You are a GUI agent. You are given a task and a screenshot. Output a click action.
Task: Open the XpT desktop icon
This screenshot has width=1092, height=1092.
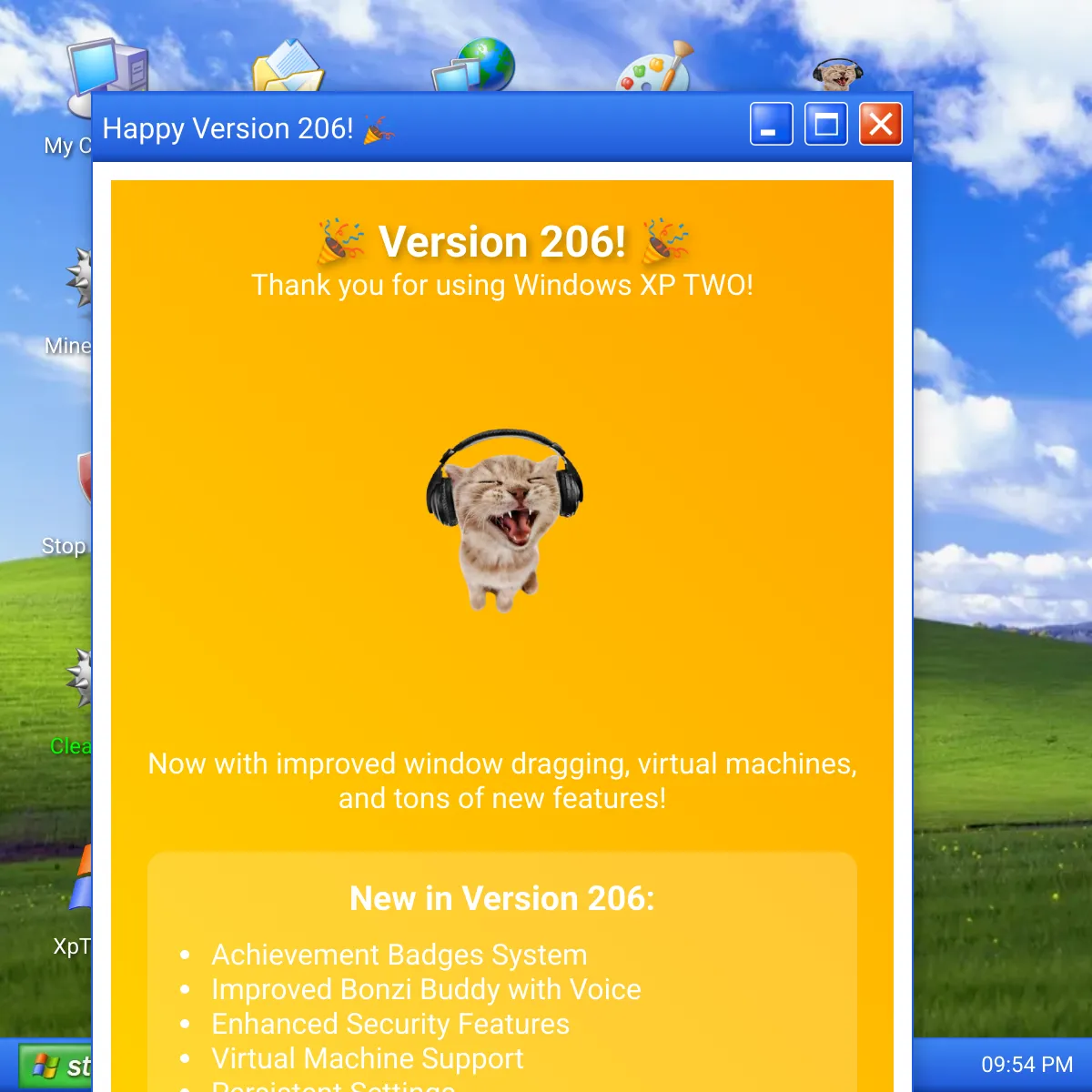click(x=81, y=878)
